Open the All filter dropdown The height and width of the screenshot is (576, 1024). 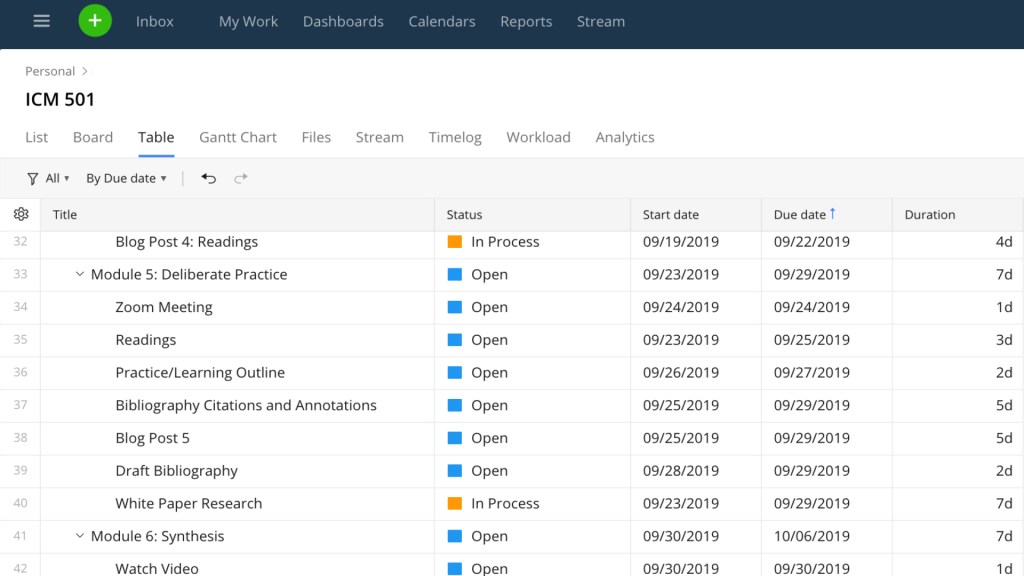coord(57,178)
